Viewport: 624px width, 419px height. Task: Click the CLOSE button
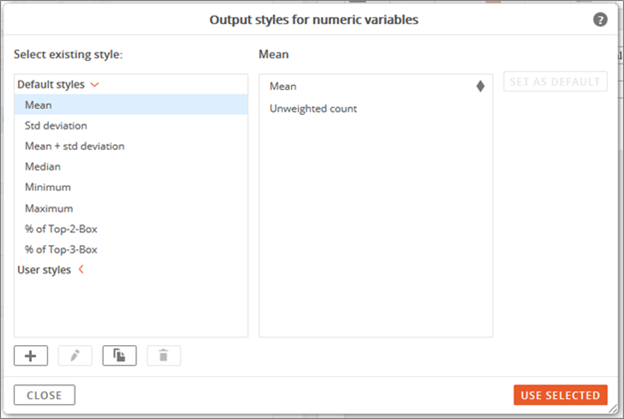coord(44,395)
